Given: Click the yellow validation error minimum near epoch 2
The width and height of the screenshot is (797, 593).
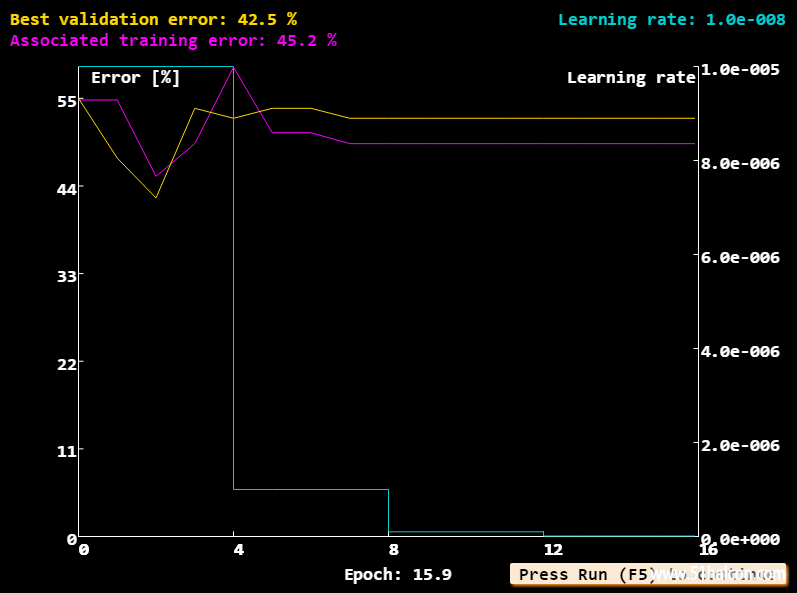Looking at the screenshot, I should (x=156, y=197).
